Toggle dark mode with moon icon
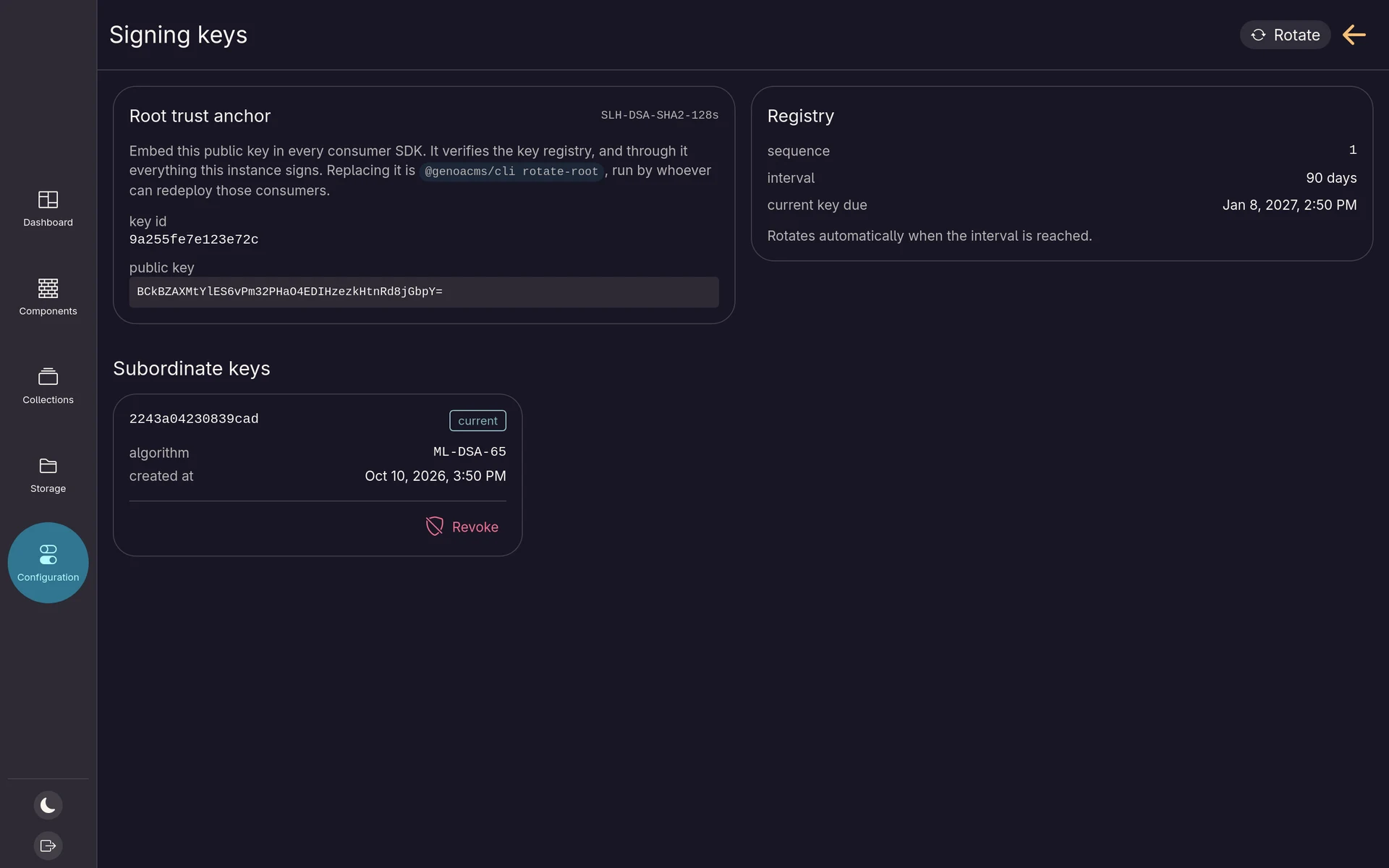The image size is (1389, 868). [x=48, y=805]
